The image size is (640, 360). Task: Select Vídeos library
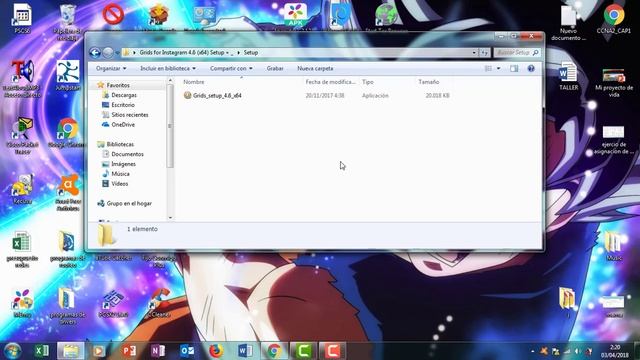coord(119,184)
